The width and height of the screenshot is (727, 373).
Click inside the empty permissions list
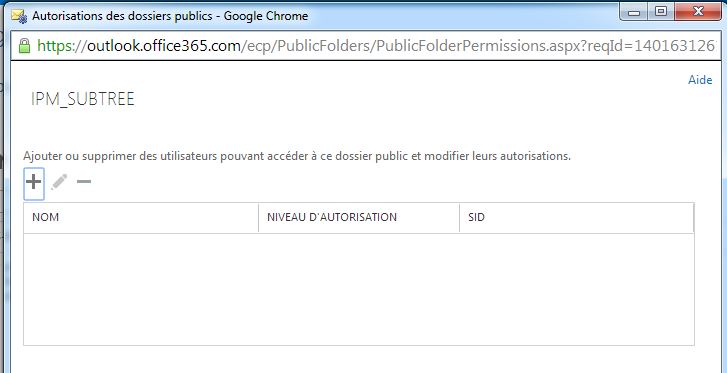coord(359,289)
